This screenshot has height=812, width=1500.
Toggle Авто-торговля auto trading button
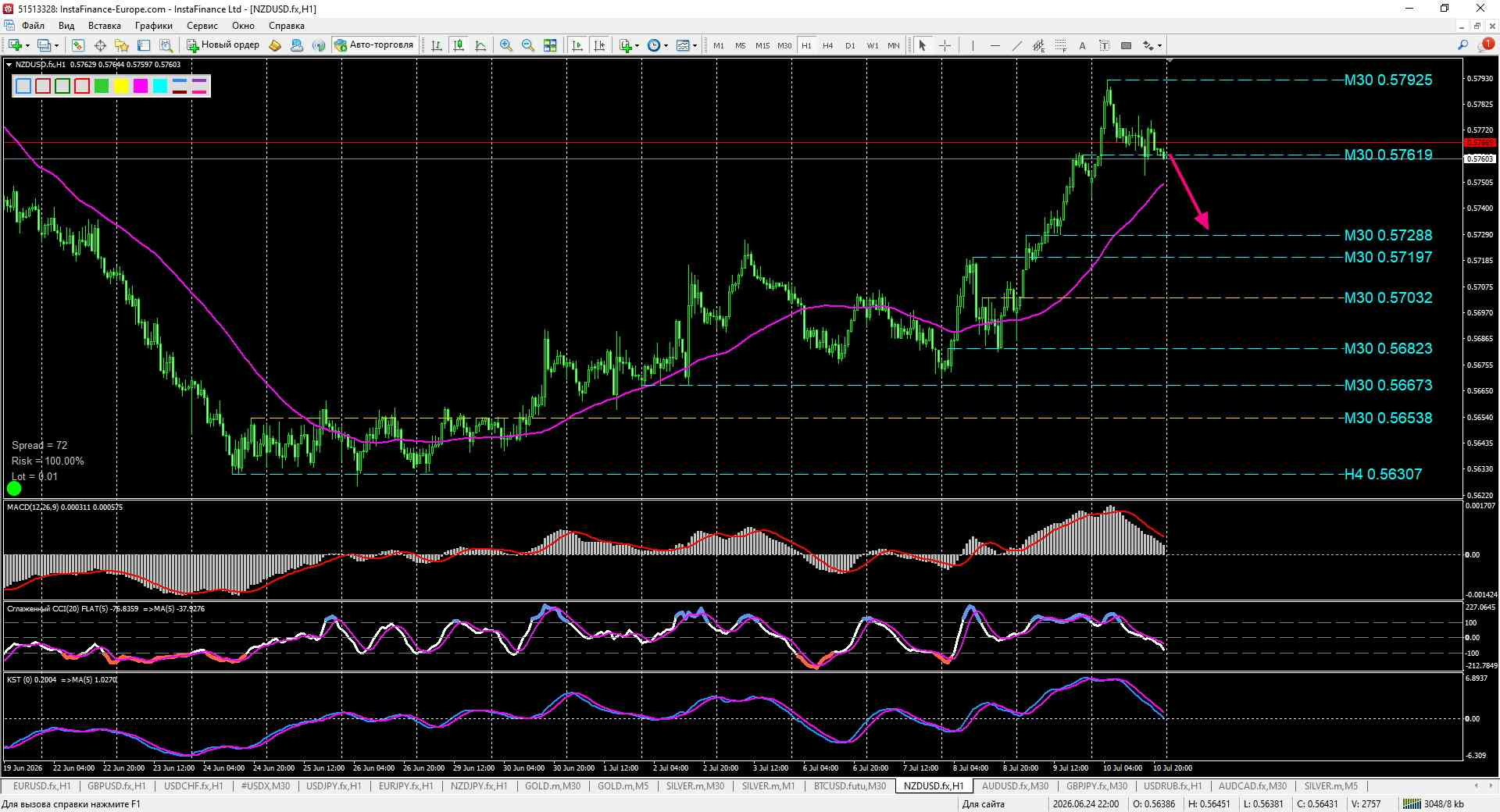(x=374, y=45)
